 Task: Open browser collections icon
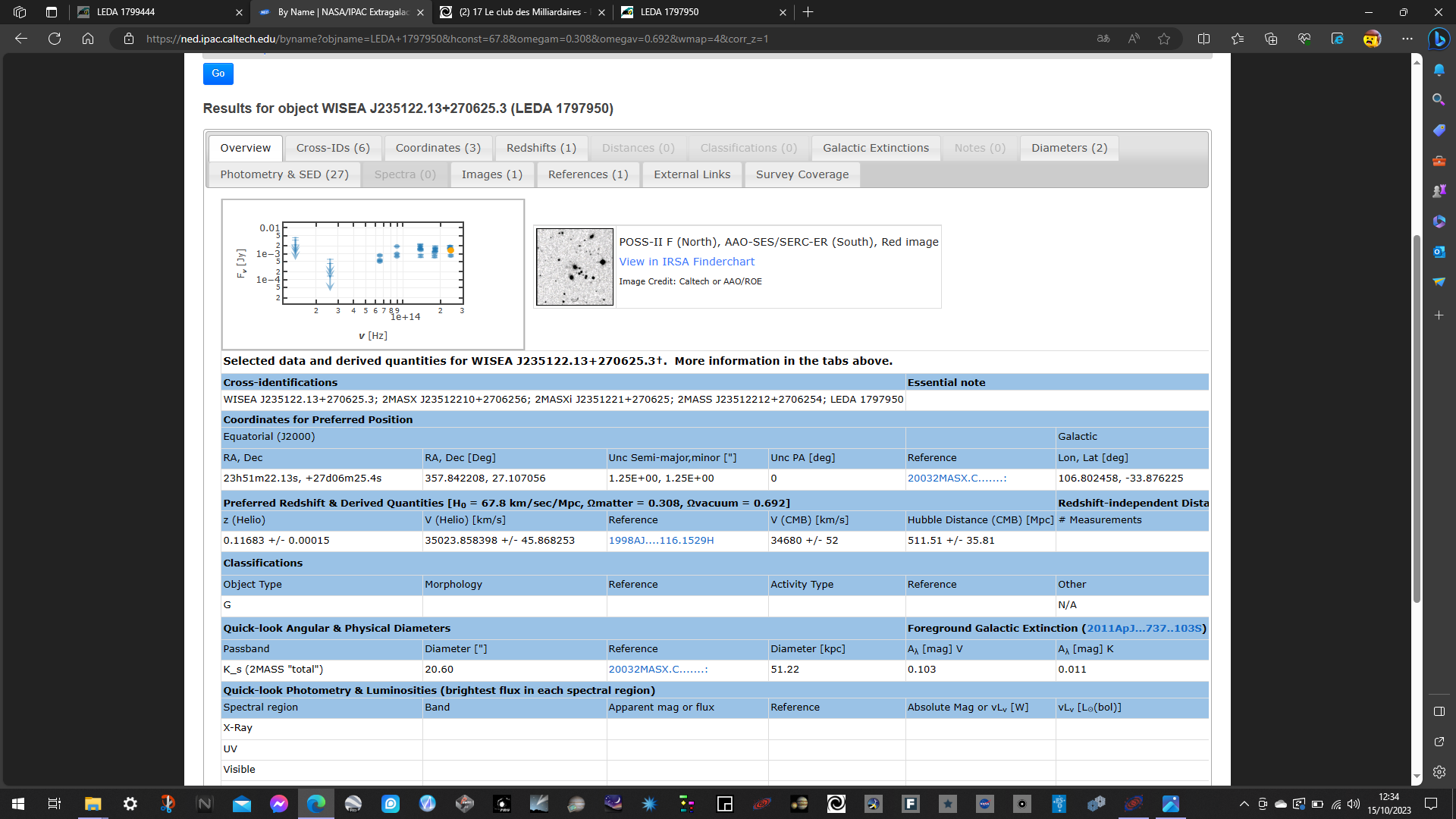(1271, 39)
